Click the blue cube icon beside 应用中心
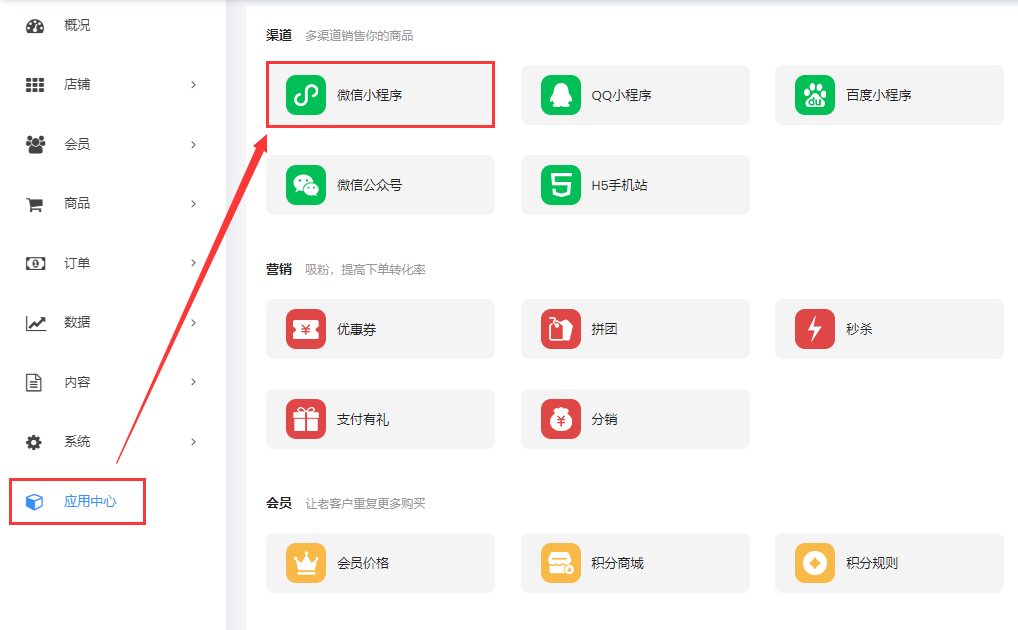Image resolution: width=1018 pixels, height=630 pixels. pos(34,502)
